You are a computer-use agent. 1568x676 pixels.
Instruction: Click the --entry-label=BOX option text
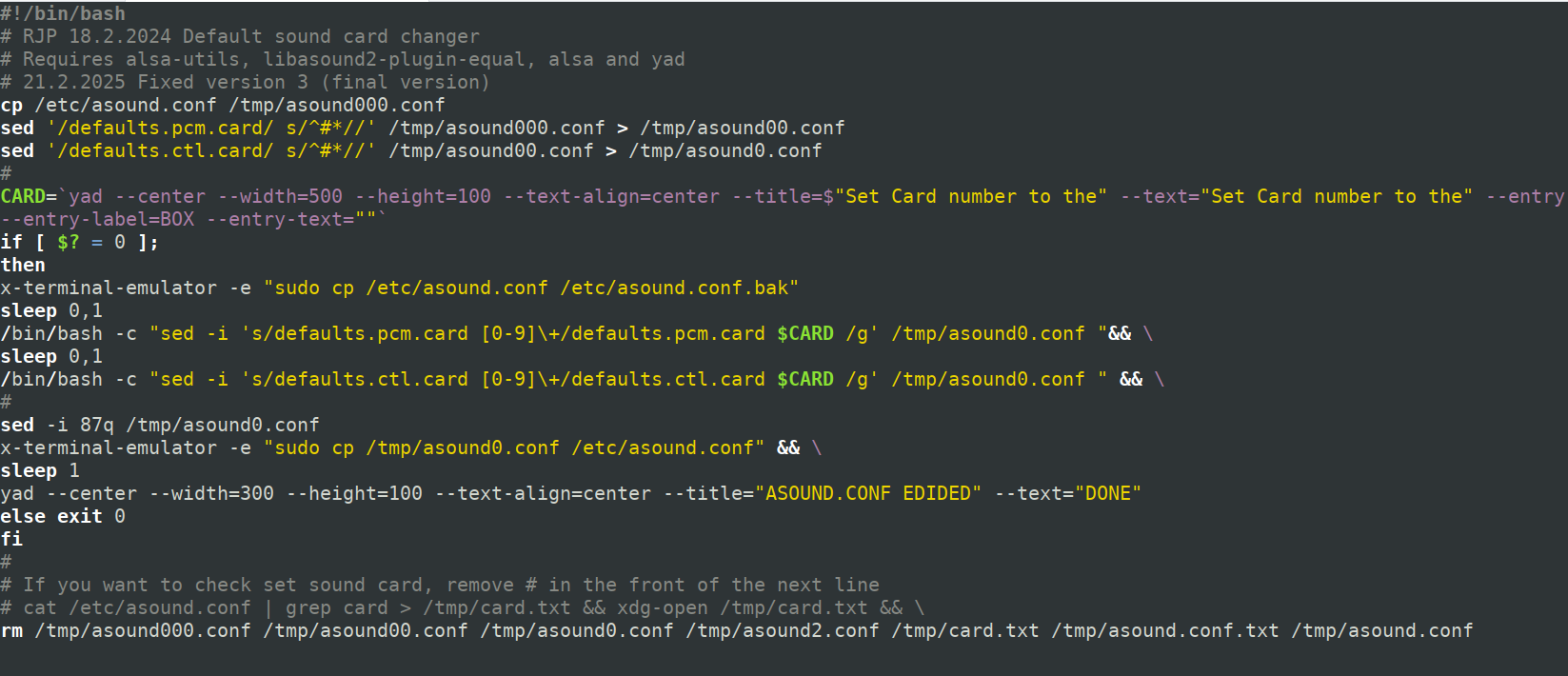[x=97, y=219]
